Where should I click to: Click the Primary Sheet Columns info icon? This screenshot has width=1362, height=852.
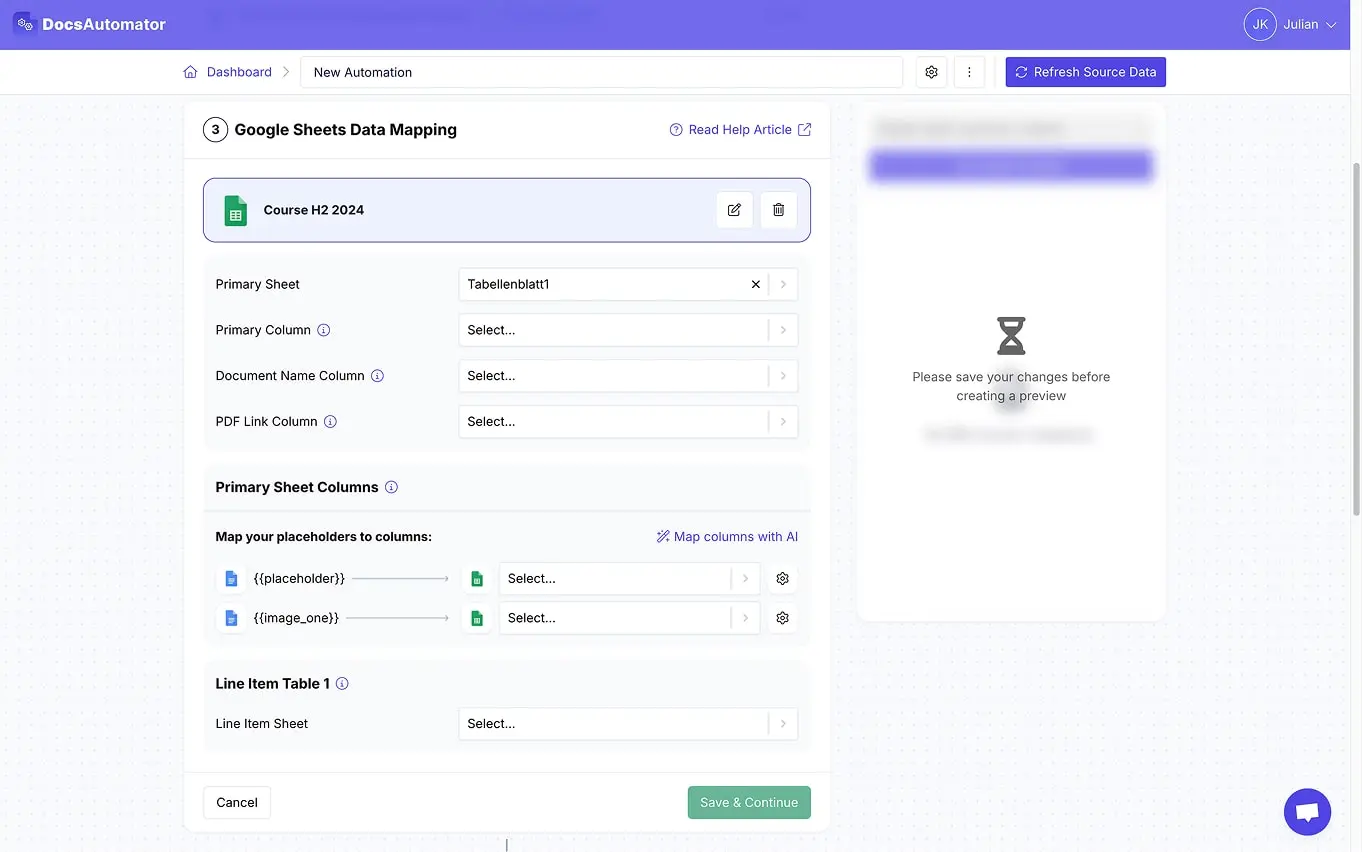[x=391, y=487]
